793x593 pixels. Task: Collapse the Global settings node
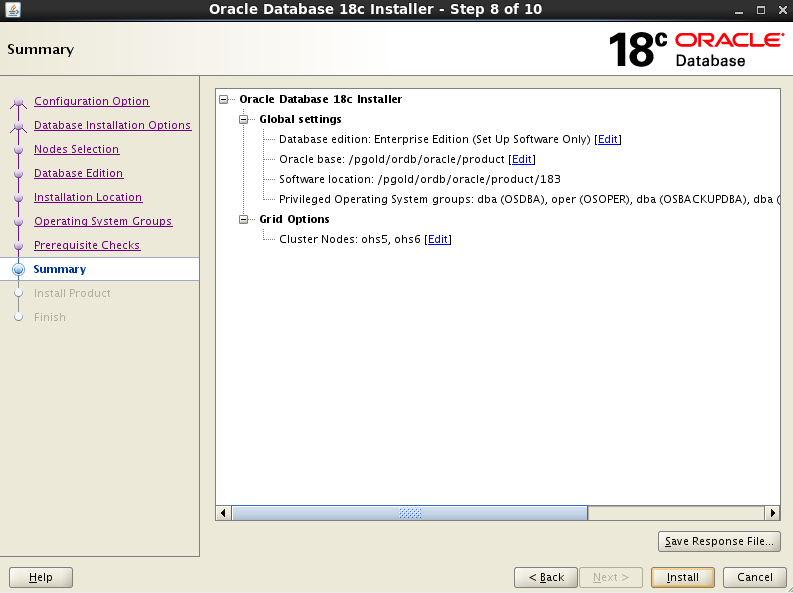(x=244, y=120)
